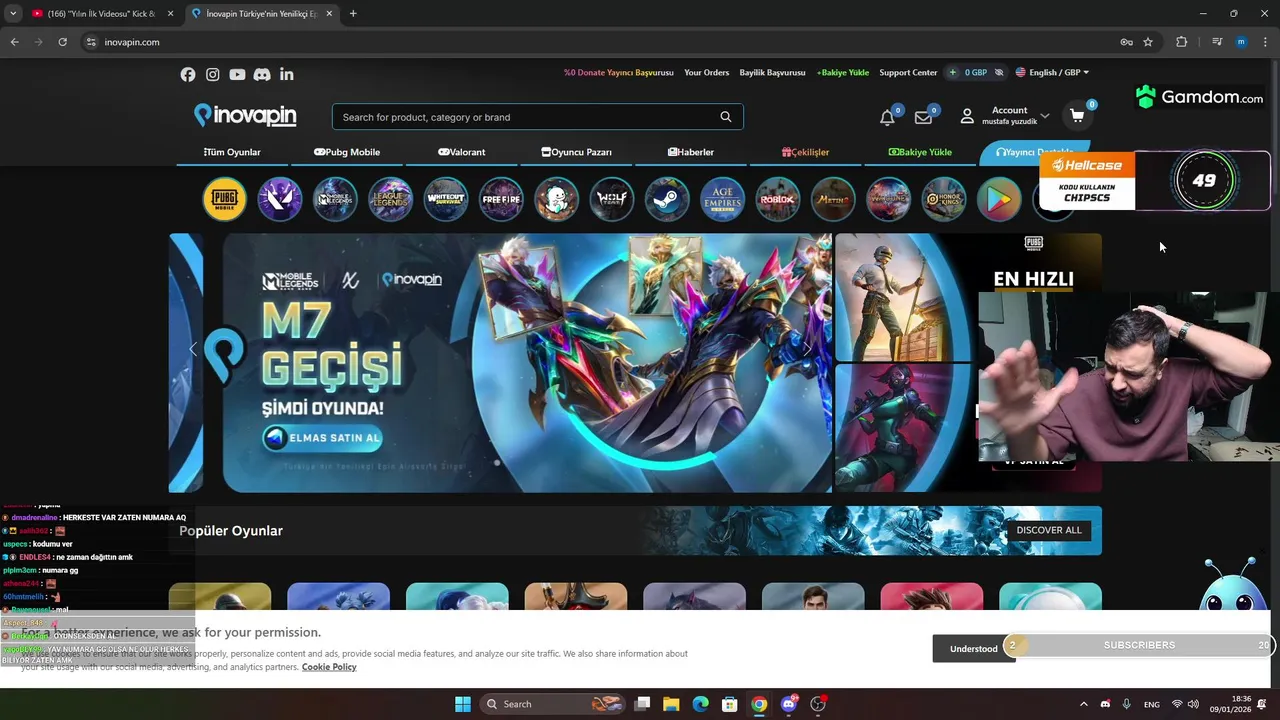
Task: Click the search magnifier icon in the search bar
Action: click(x=726, y=117)
